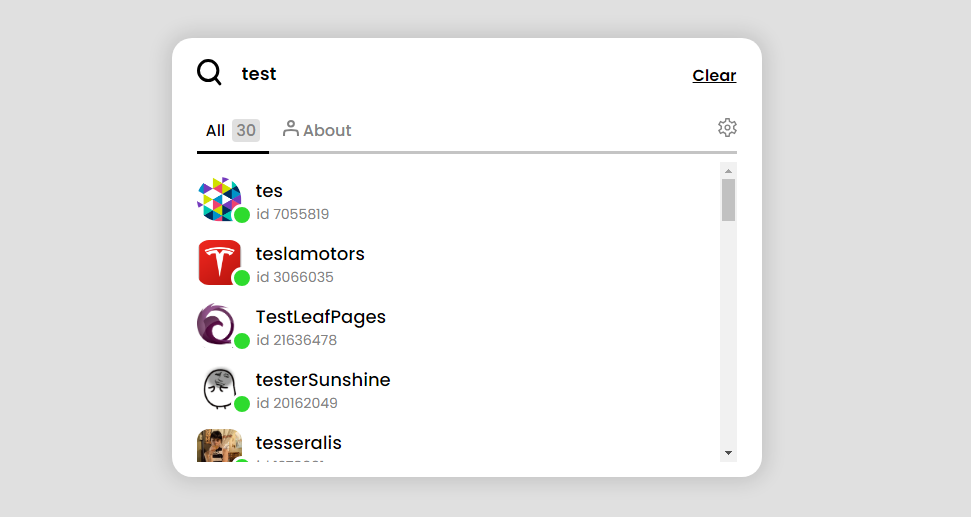Click the testerSunshine meme avatar

[x=218, y=388]
